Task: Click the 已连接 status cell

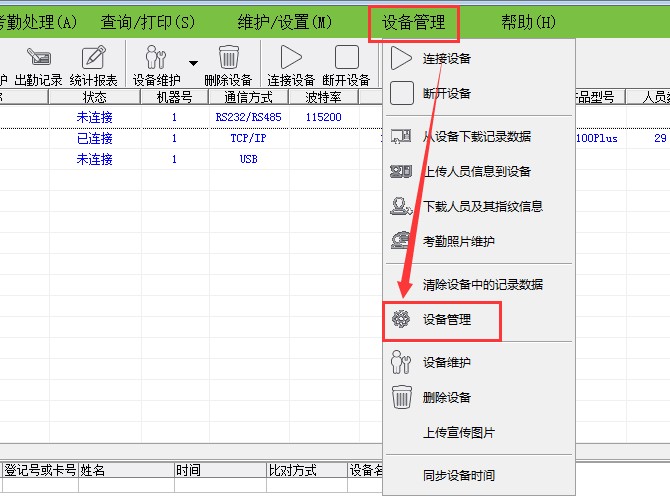Action: (94, 138)
